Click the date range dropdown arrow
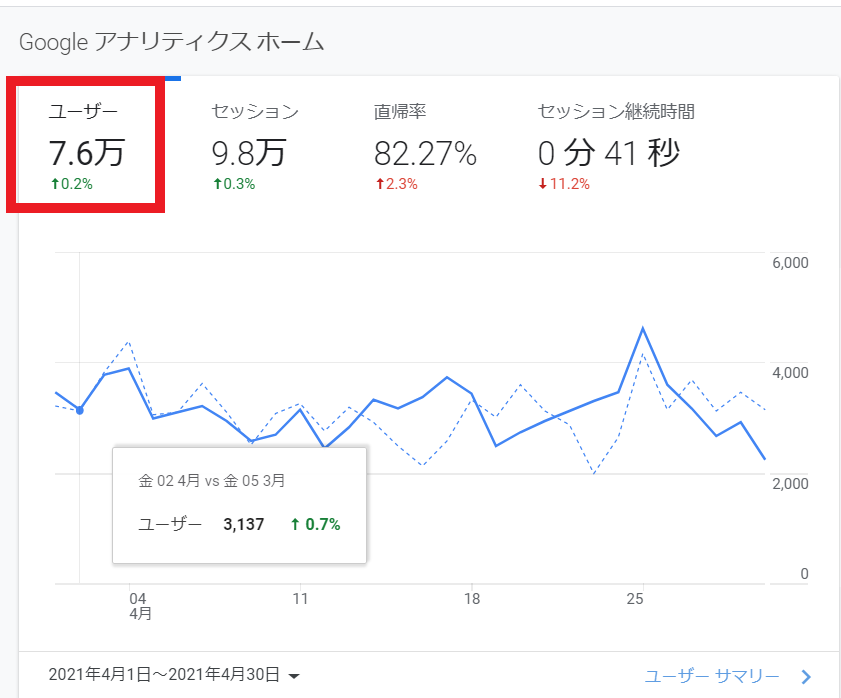This screenshot has height=698, width=841. pos(293,676)
